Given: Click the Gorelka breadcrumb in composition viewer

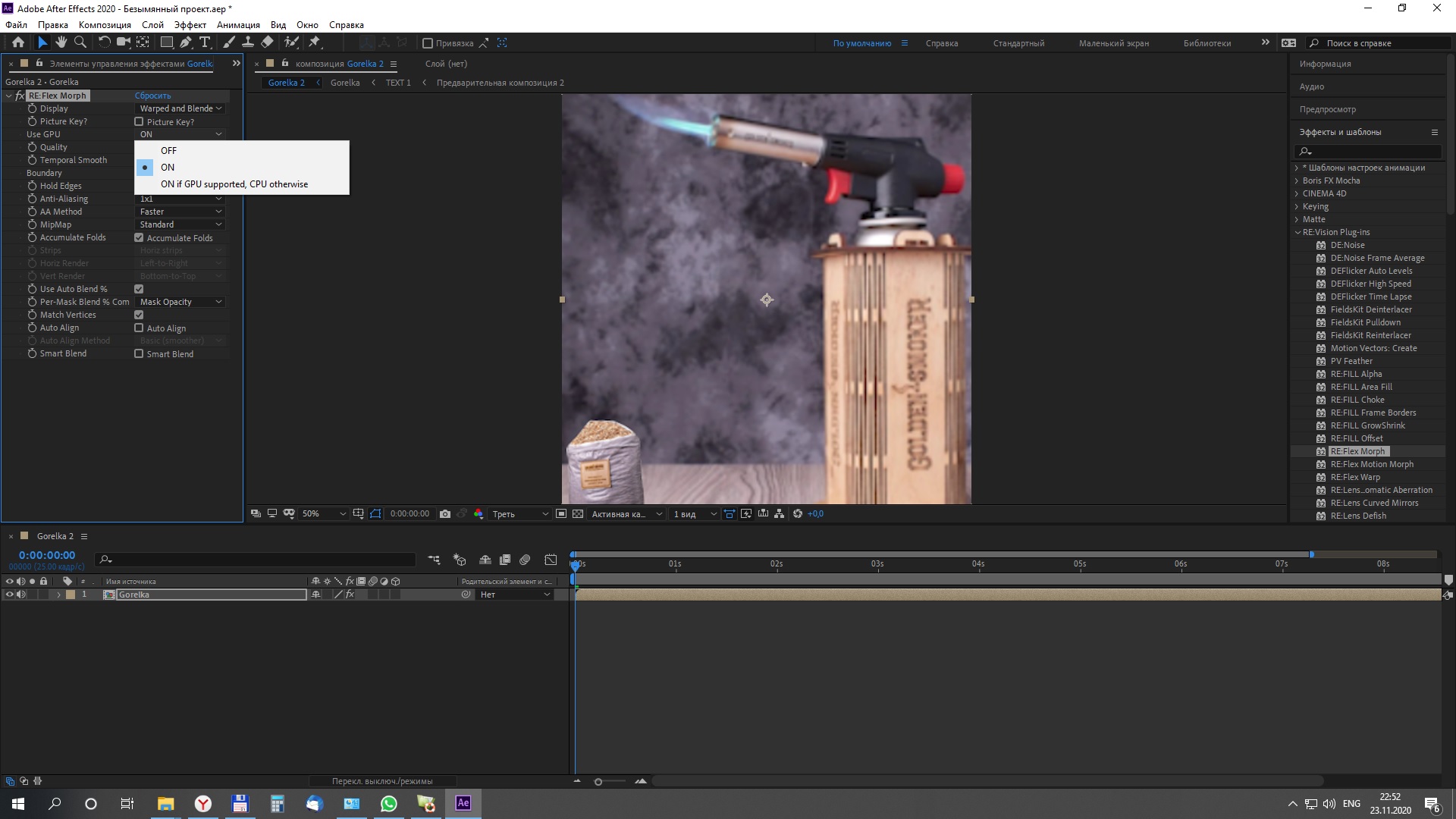Looking at the screenshot, I should tap(345, 83).
